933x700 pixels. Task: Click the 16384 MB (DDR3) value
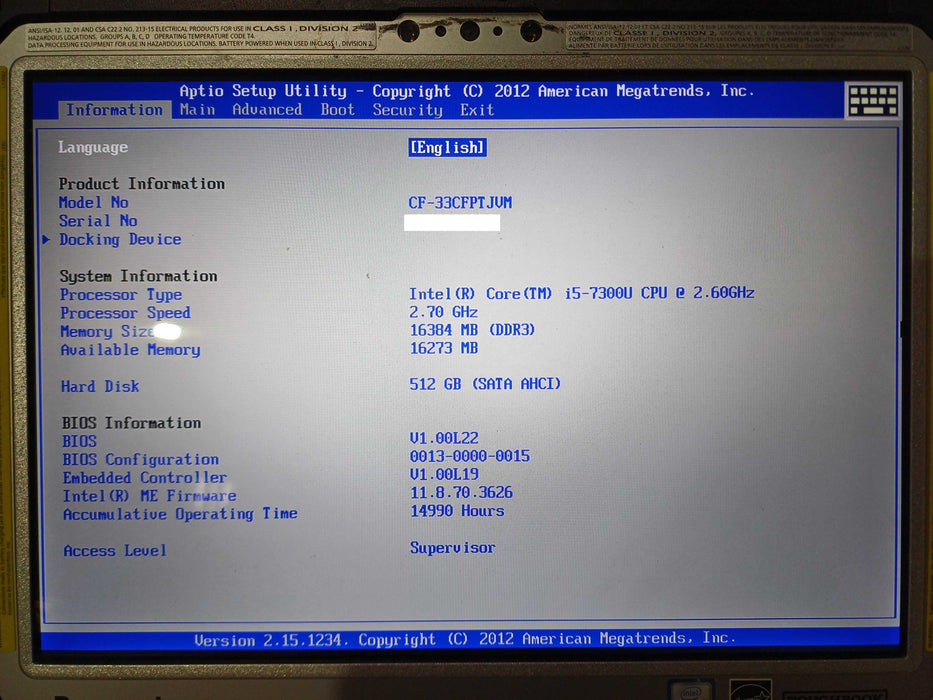click(472, 330)
